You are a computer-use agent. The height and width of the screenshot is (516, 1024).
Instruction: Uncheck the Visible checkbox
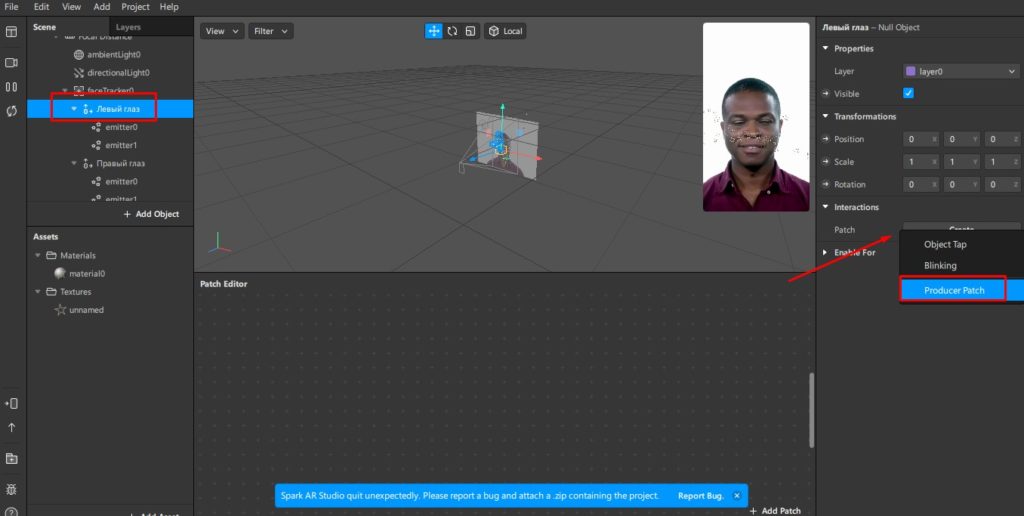(x=908, y=93)
